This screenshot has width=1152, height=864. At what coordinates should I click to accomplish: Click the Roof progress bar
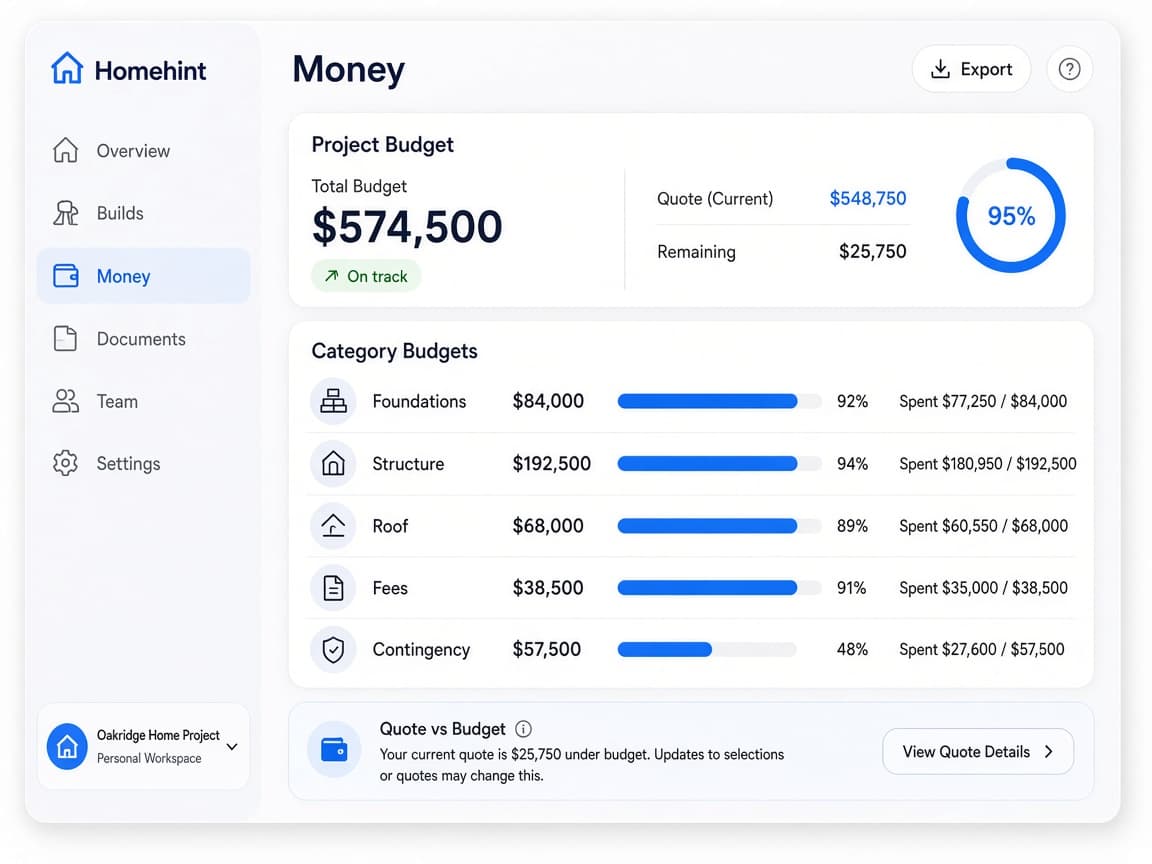pyautogui.click(x=719, y=526)
